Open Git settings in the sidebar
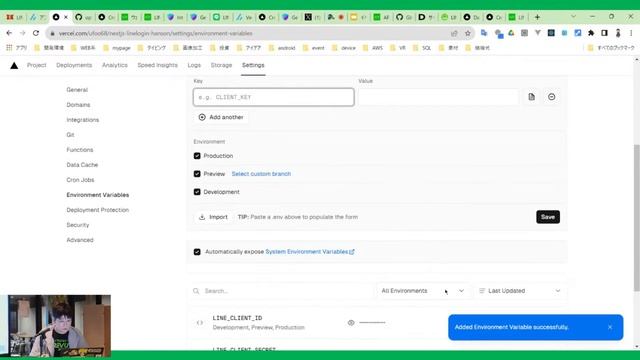 point(70,135)
